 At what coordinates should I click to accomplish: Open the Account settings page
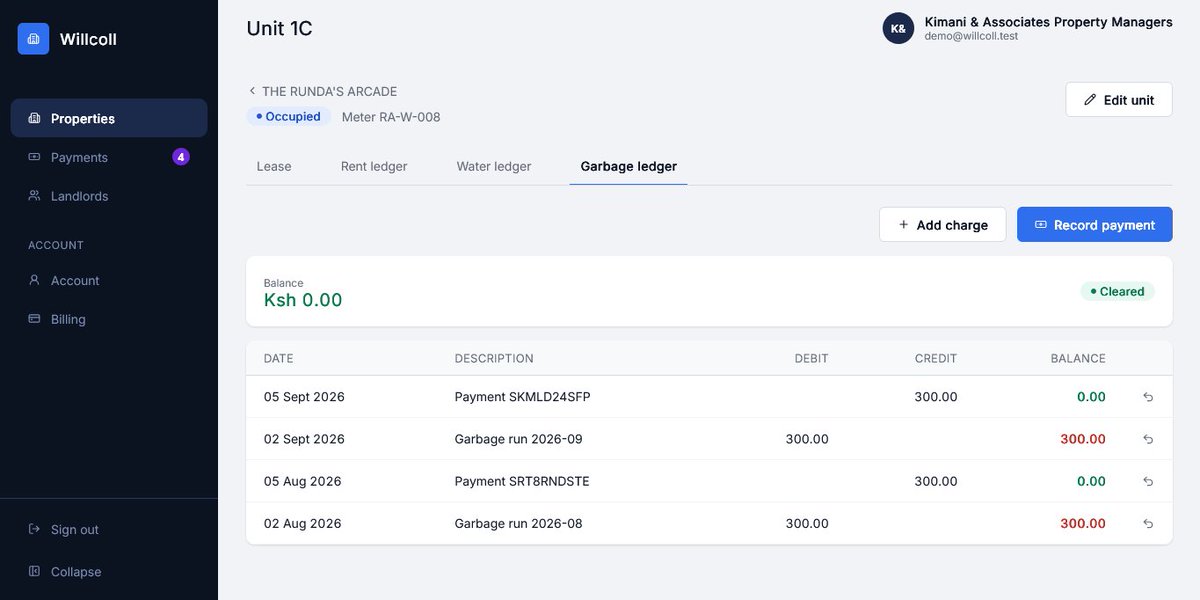[109, 280]
